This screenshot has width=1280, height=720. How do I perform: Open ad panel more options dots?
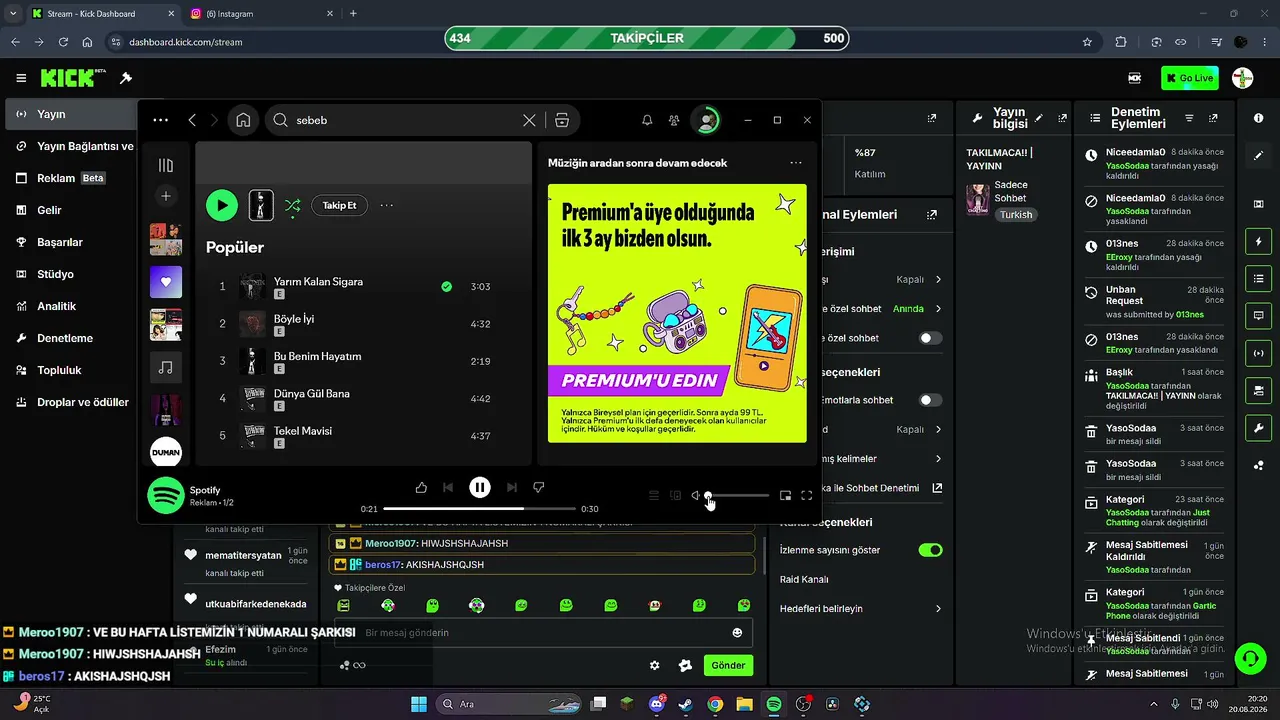pyautogui.click(x=796, y=163)
